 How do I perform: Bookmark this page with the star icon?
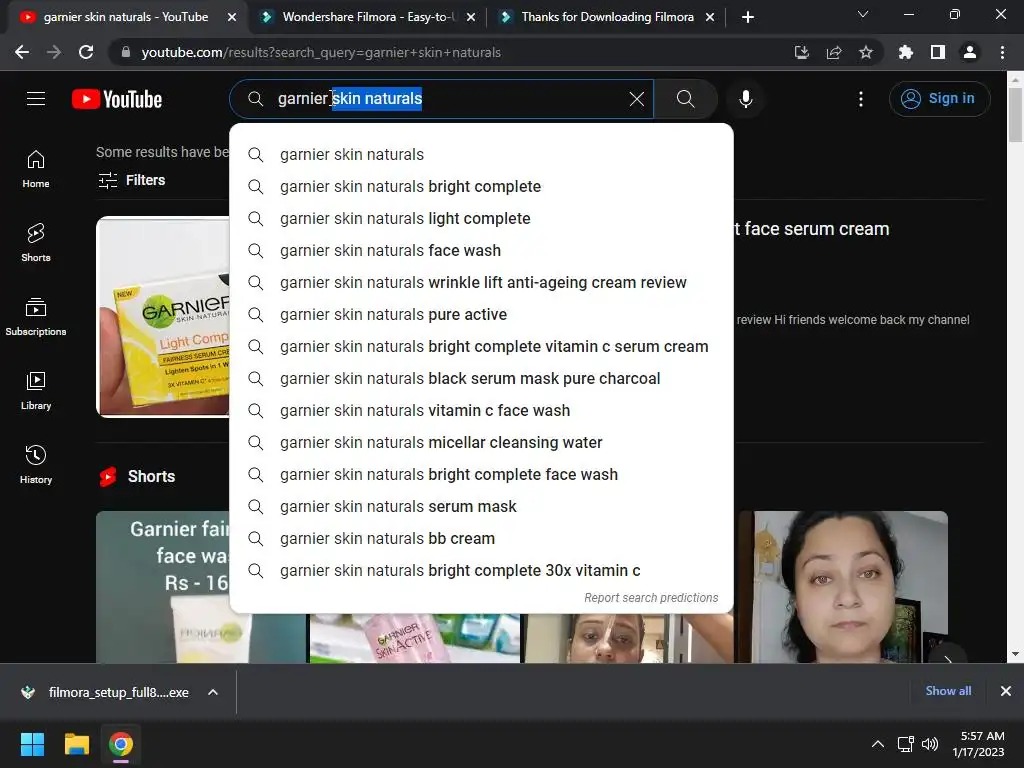click(865, 52)
